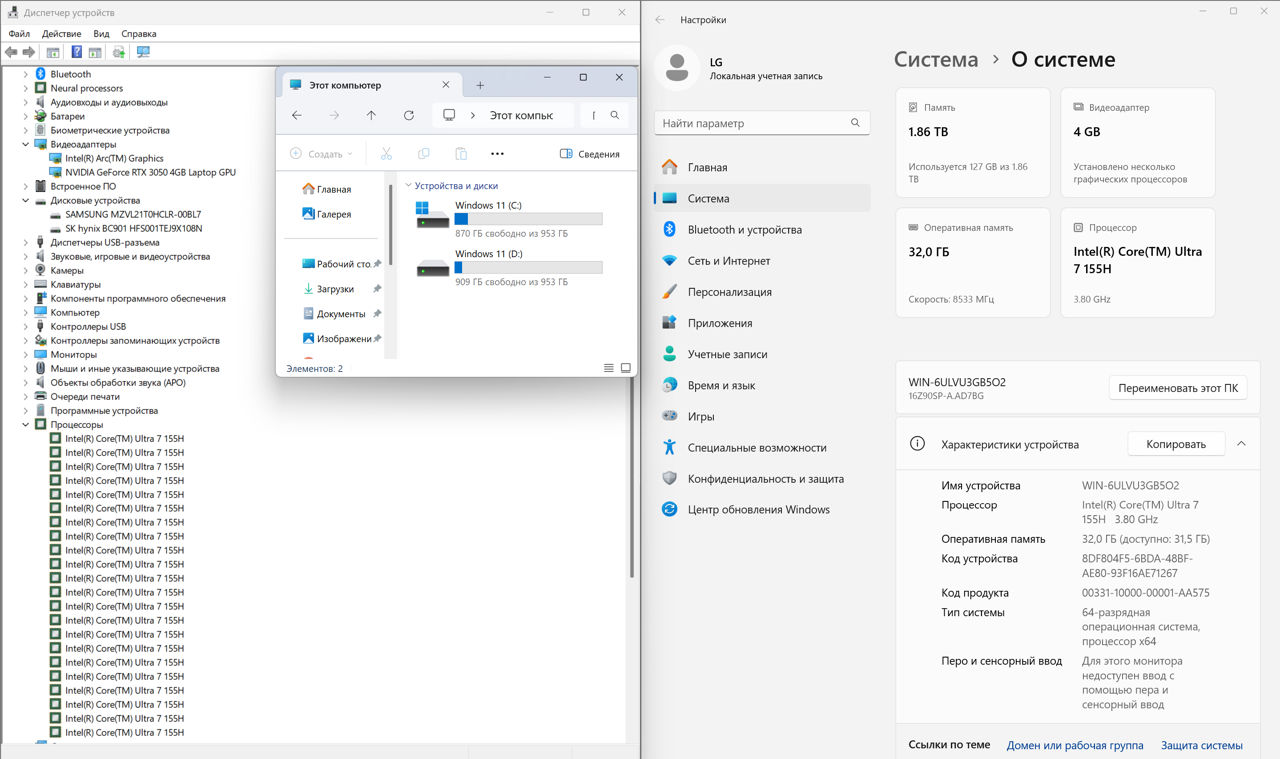The width and height of the screenshot is (1280, 759).
Task: Refresh the Explorer window with the reload icon
Action: click(409, 115)
